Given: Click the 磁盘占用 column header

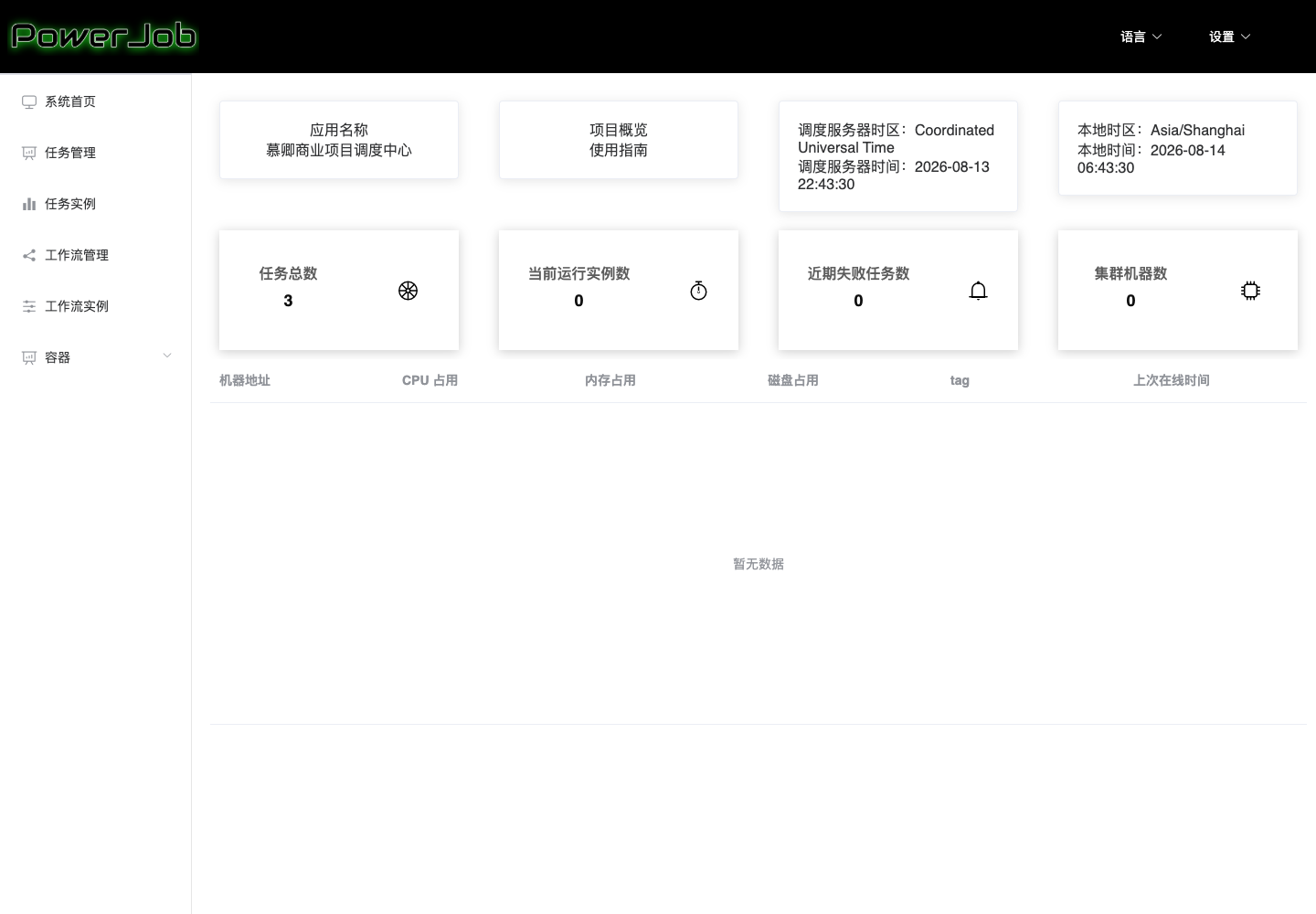Looking at the screenshot, I should (793, 380).
